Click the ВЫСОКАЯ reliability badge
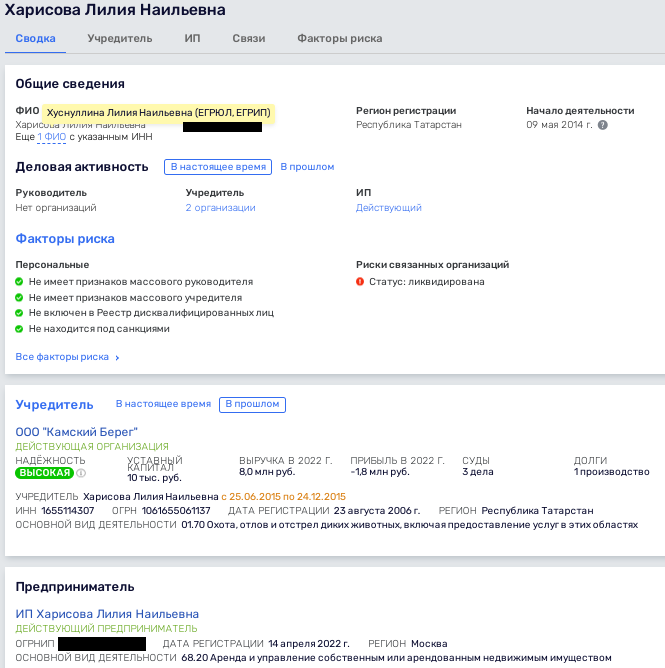 (44, 473)
